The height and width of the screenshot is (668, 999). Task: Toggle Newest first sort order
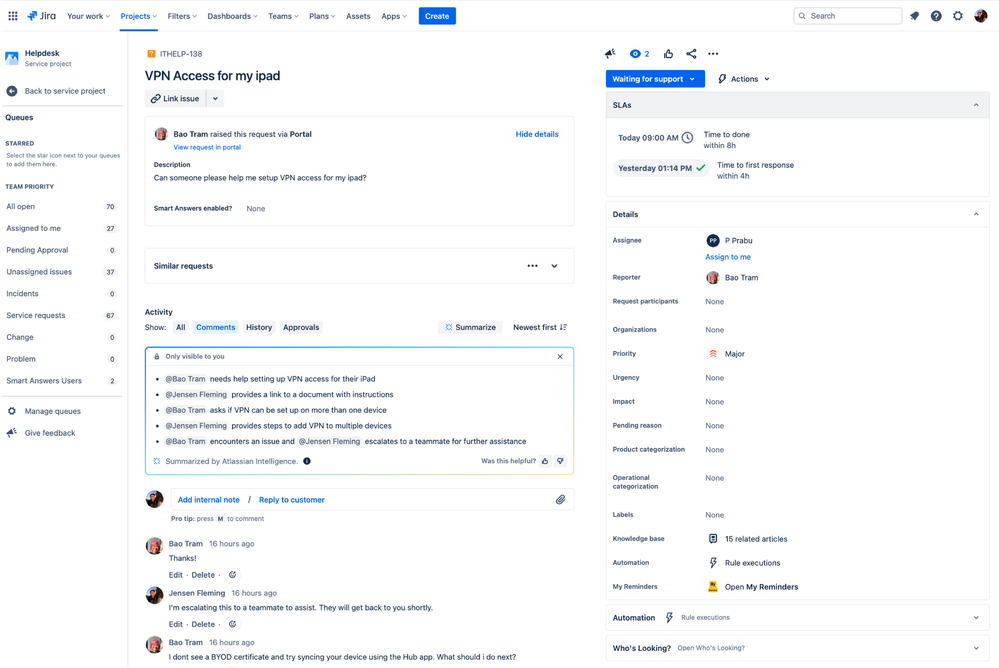click(x=540, y=327)
